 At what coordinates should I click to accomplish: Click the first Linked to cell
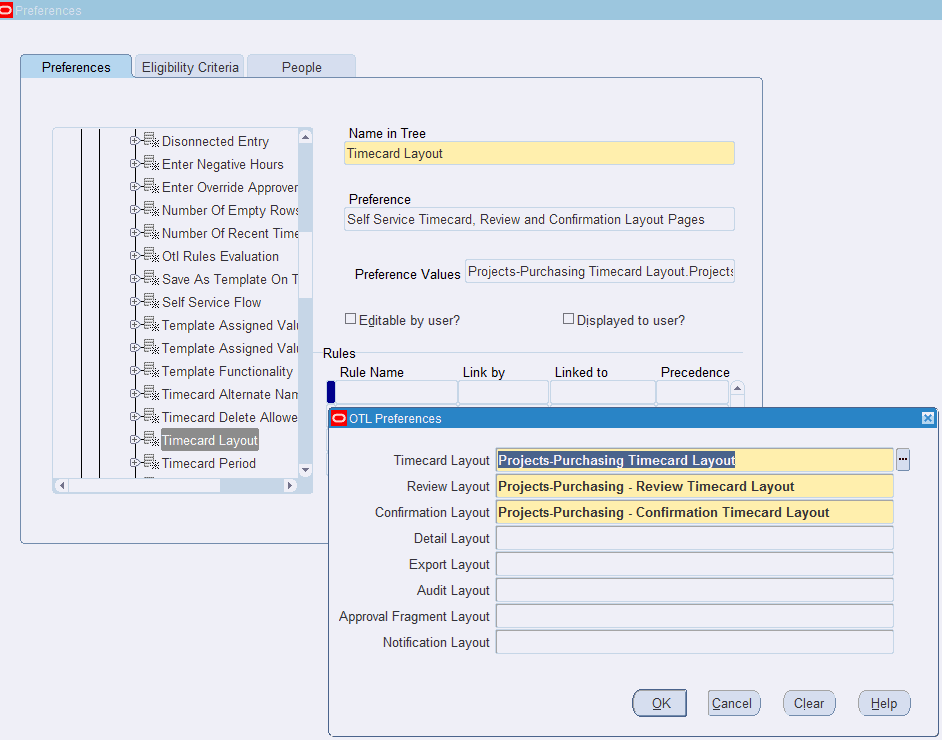(603, 392)
